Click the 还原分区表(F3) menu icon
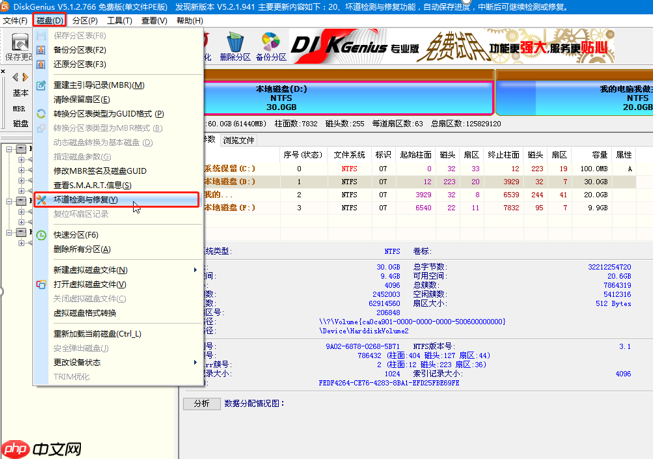 [41, 64]
